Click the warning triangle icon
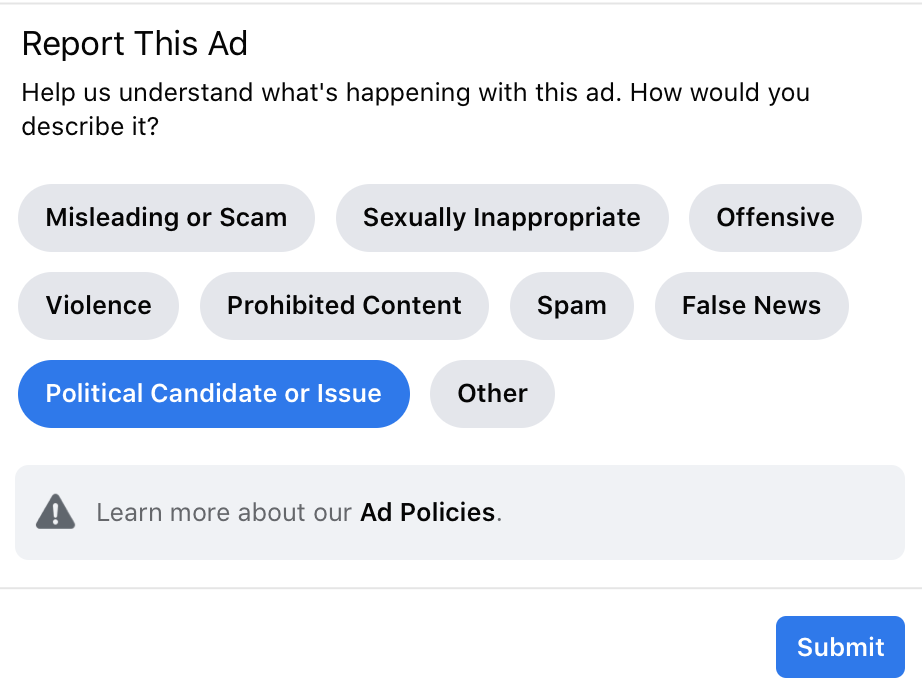The width and height of the screenshot is (922, 692). coord(55,513)
